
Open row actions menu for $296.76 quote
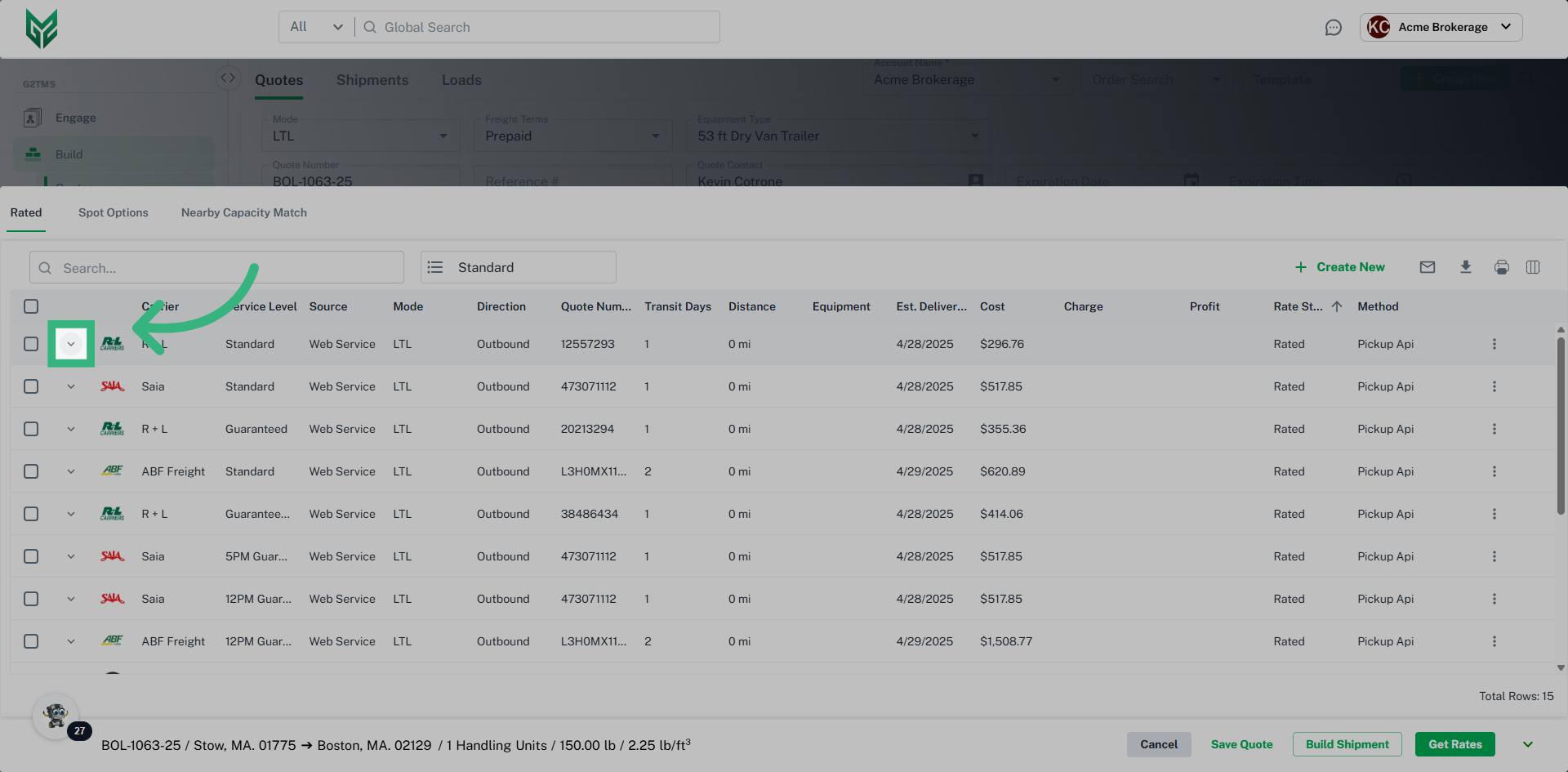(1494, 344)
